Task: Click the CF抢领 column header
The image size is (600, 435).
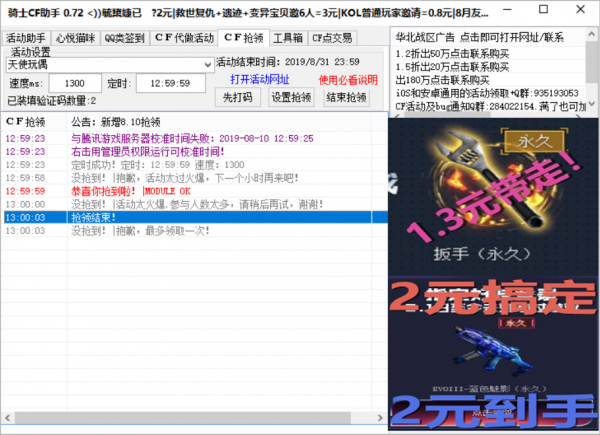Action: pyautogui.click(x=34, y=122)
